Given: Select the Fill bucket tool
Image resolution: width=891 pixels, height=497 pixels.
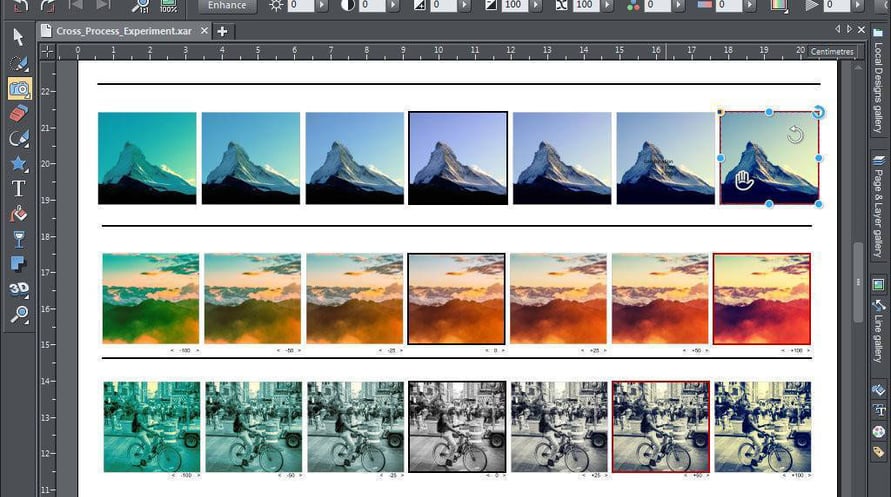Looking at the screenshot, I should (x=19, y=214).
